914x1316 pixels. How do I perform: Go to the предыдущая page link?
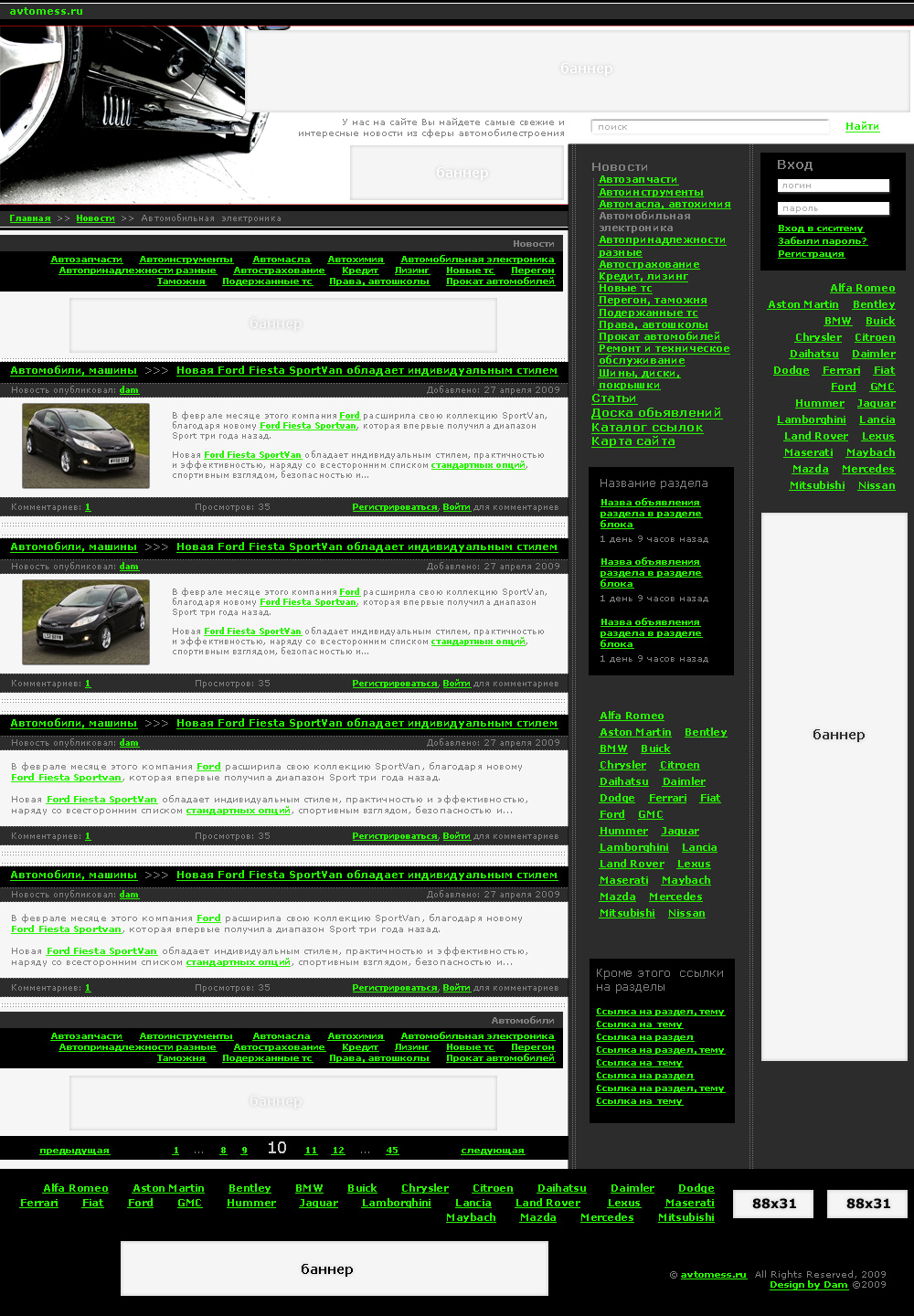pos(74,1151)
